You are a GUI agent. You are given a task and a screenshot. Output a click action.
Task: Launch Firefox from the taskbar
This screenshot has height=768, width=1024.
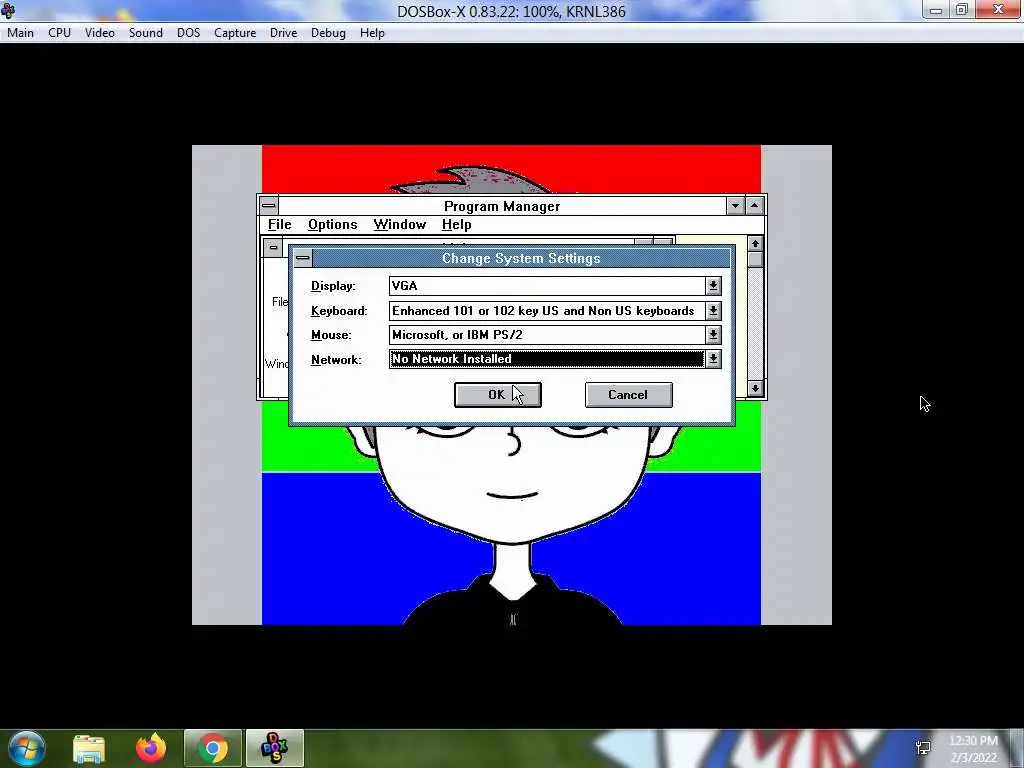click(151, 748)
